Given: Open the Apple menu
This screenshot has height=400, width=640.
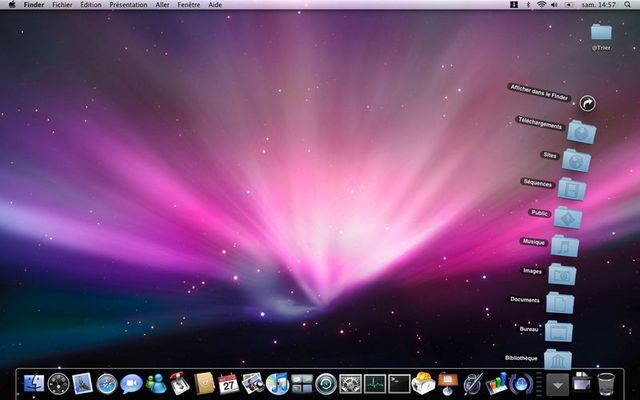Looking at the screenshot, I should [x=12, y=5].
